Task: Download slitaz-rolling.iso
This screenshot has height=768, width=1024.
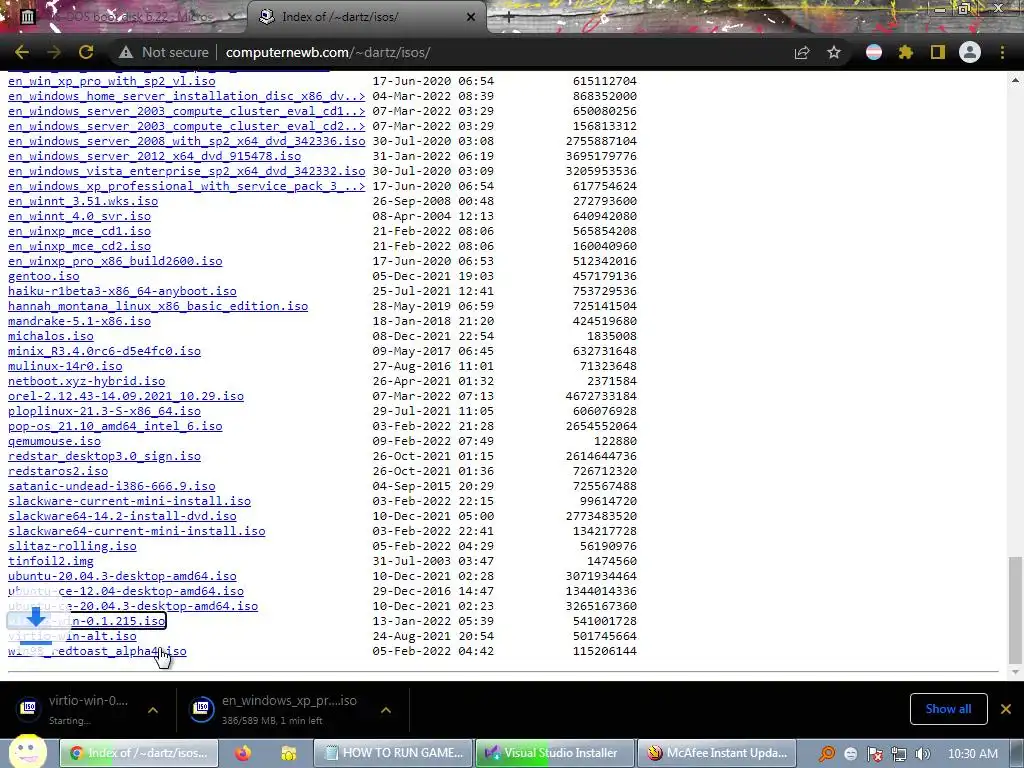Action: [x=72, y=547]
